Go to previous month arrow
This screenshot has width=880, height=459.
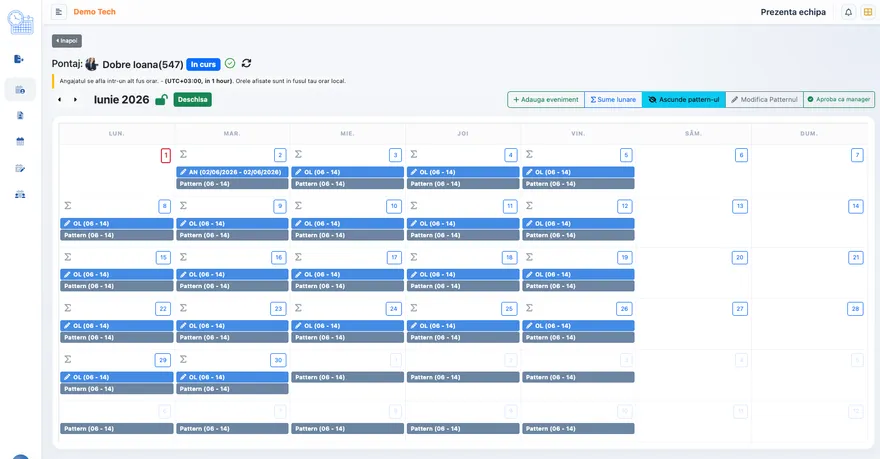59,100
